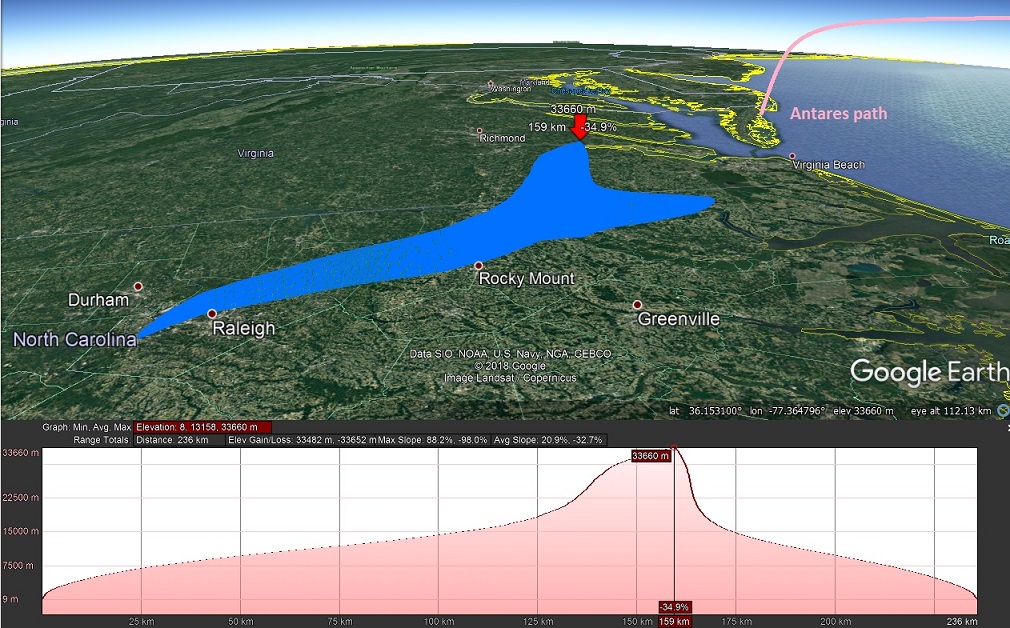Screen dimensions: 1010x628
Task: Click the Elev Gain/Loss statistic
Action: pyautogui.click(x=302, y=440)
